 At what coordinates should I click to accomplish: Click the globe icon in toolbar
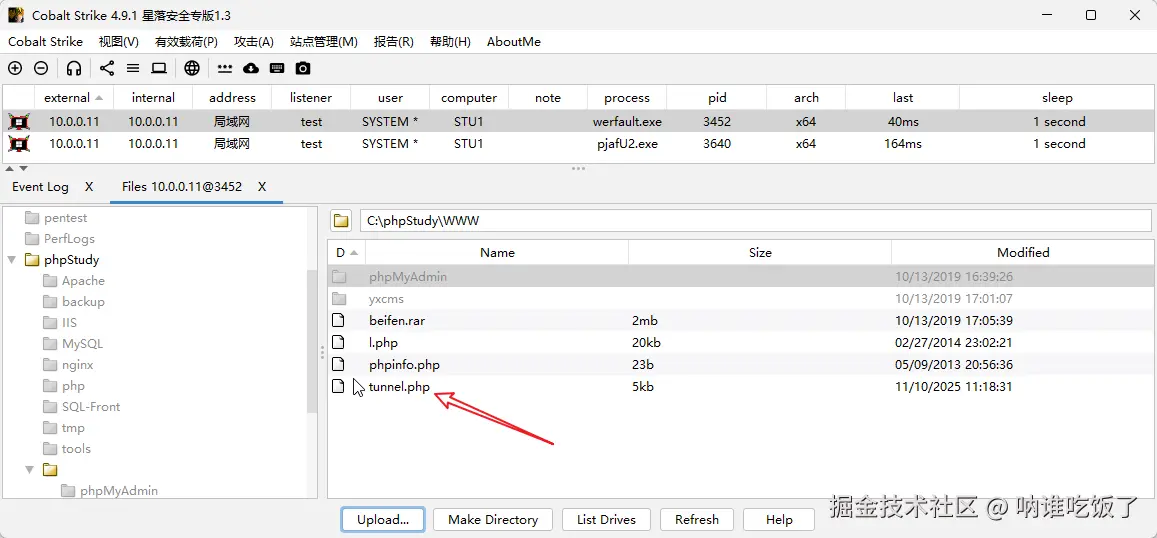pos(192,69)
